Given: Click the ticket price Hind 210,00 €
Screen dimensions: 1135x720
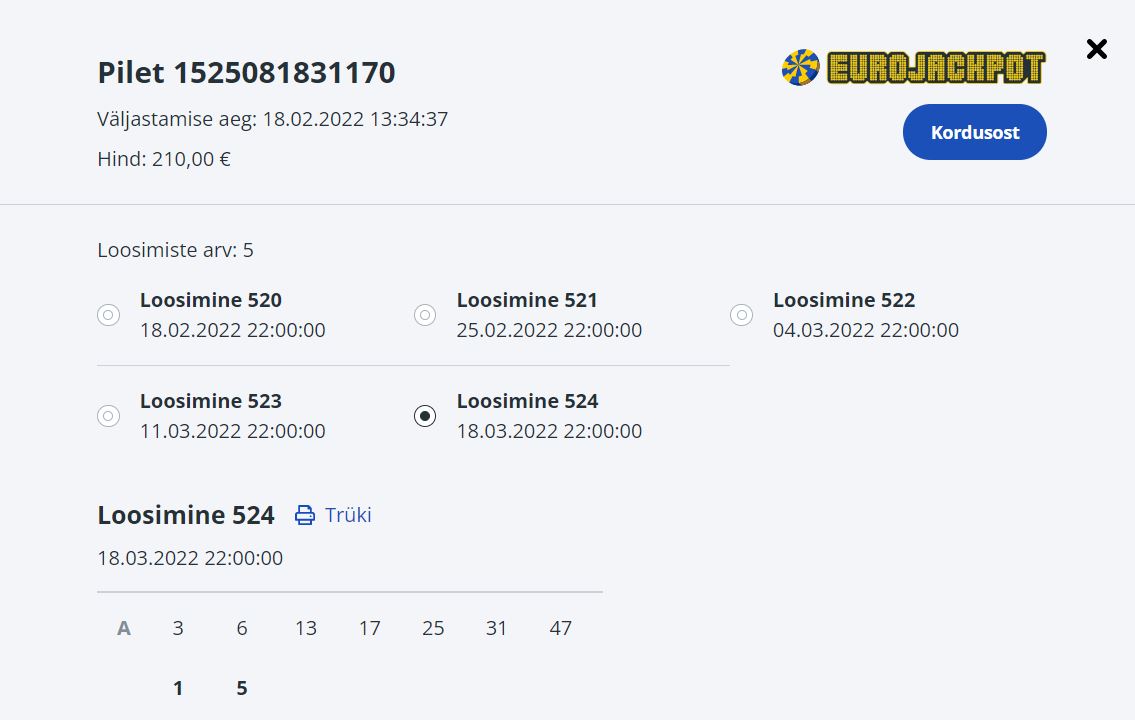Looking at the screenshot, I should [x=164, y=159].
